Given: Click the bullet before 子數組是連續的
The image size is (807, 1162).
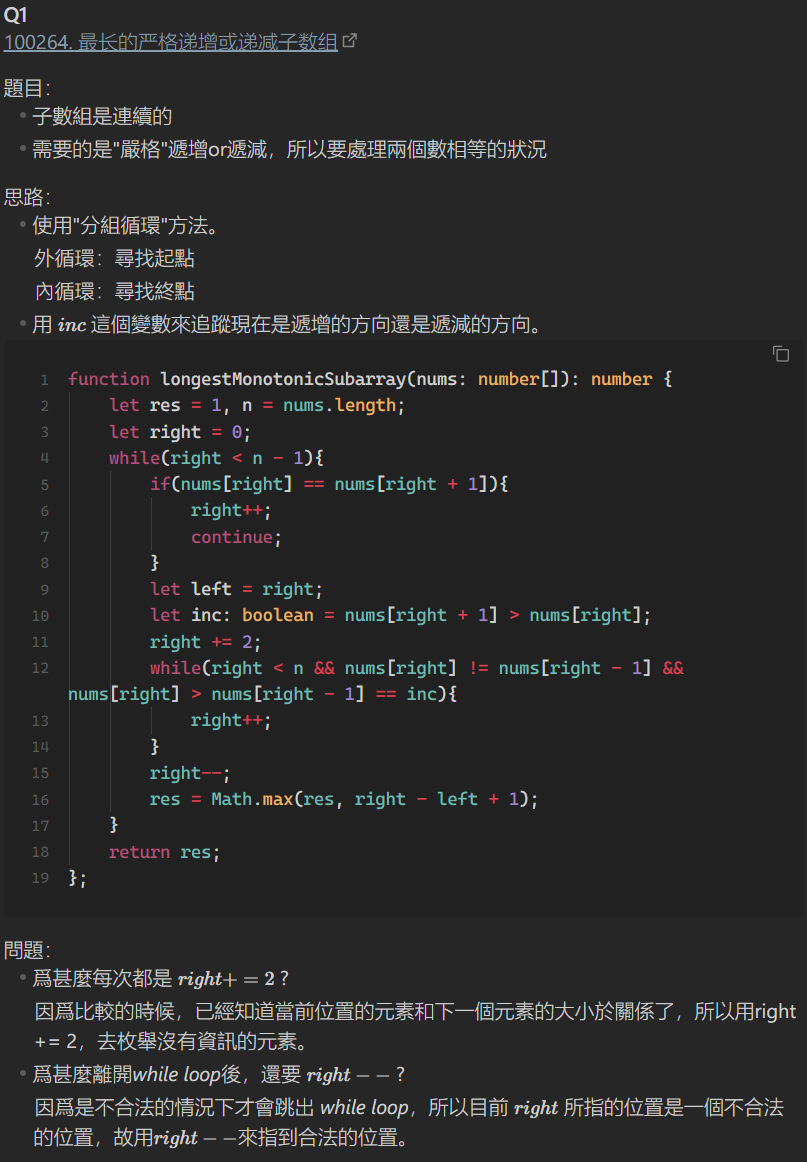Looking at the screenshot, I should click(x=23, y=117).
